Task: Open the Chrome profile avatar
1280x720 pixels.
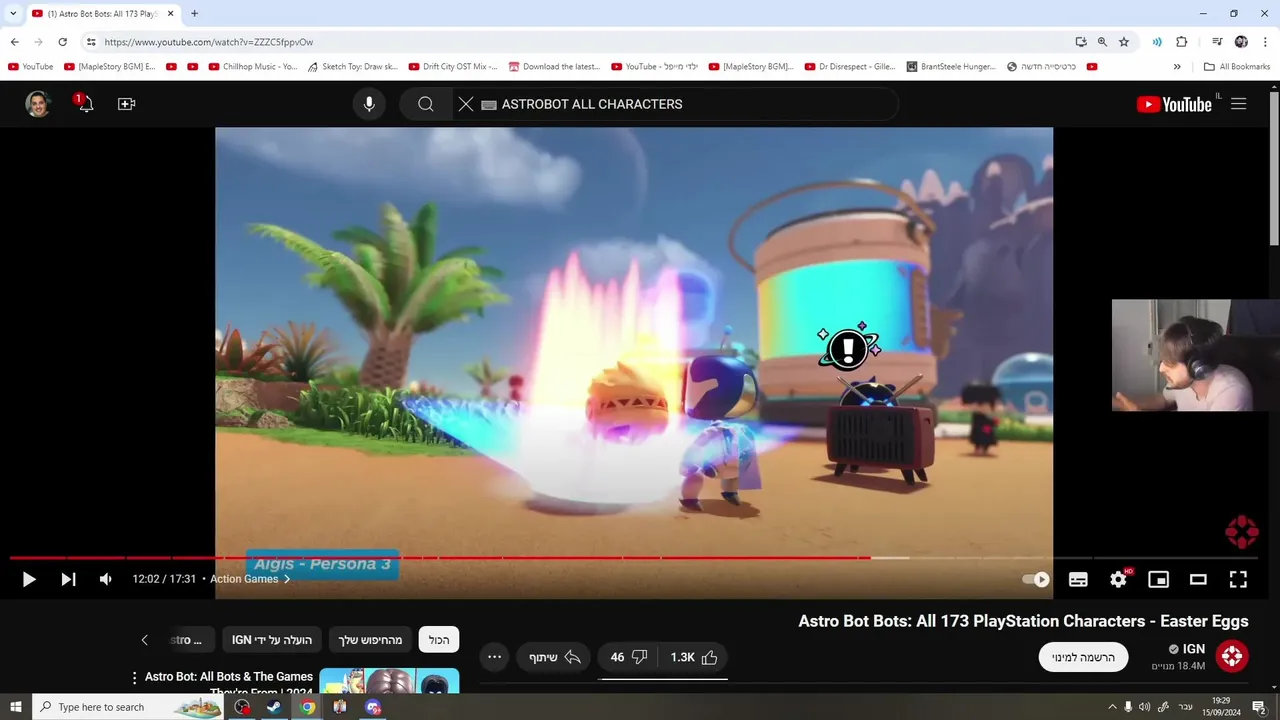Action: [1241, 42]
